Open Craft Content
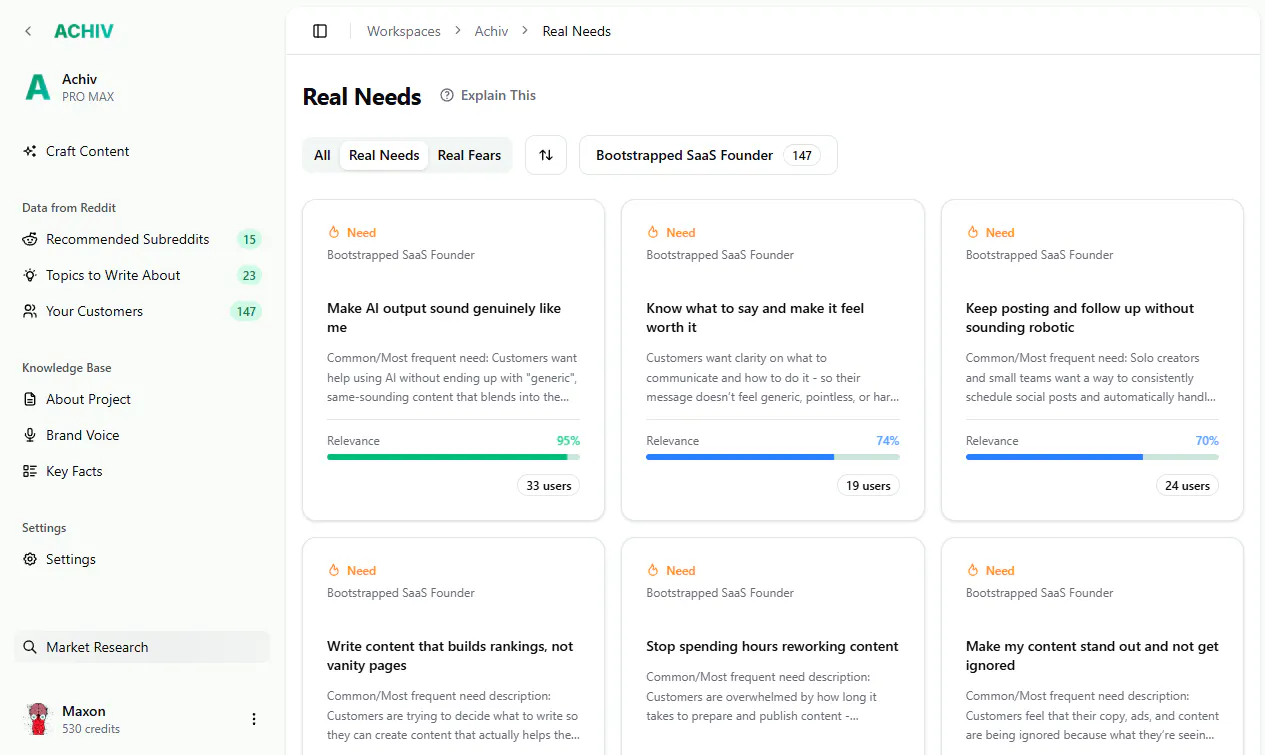 (142, 151)
